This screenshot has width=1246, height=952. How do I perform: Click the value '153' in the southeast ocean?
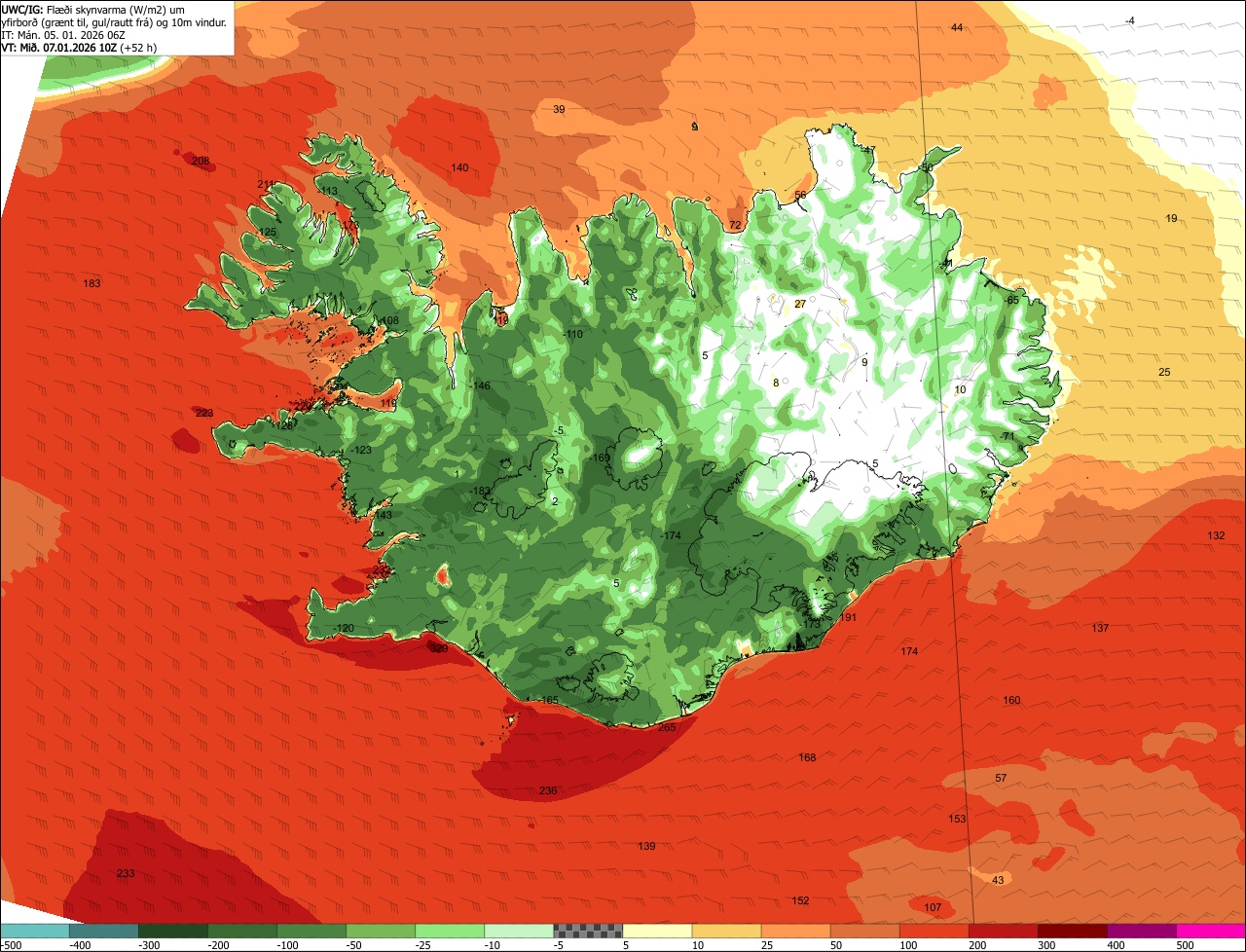[x=958, y=819]
